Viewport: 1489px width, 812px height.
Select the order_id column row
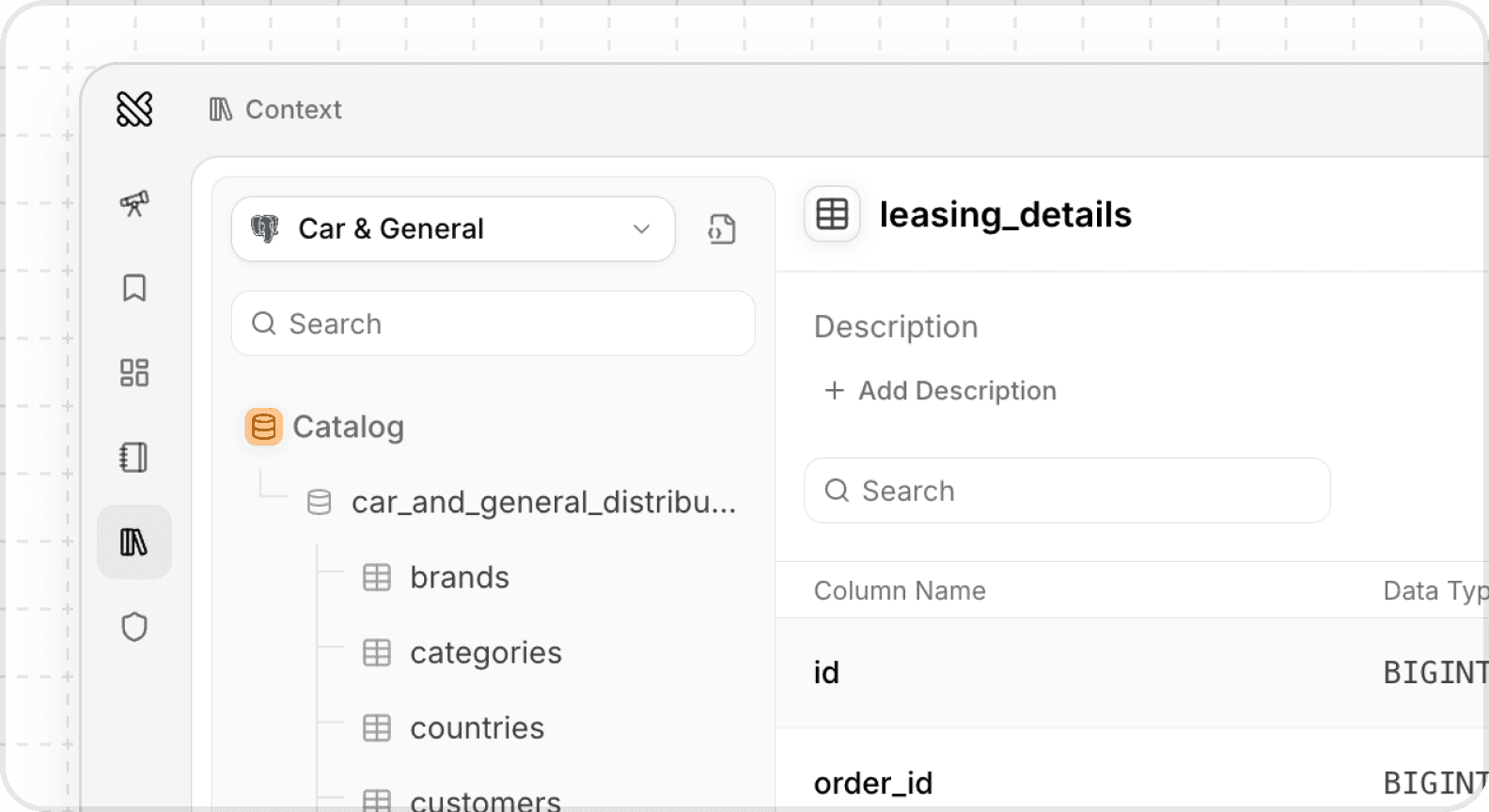(x=873, y=783)
